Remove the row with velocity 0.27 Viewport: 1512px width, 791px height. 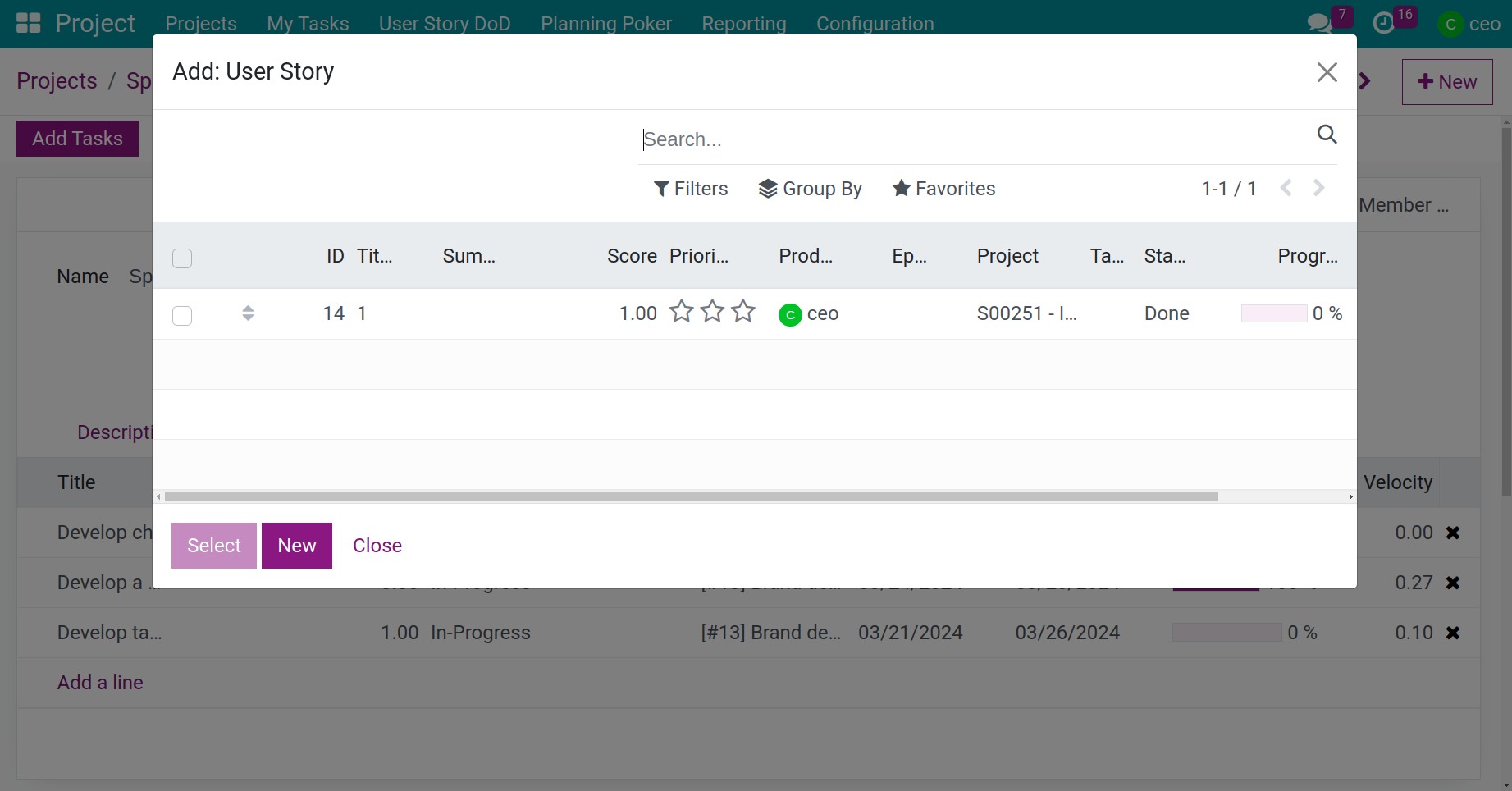pyautogui.click(x=1453, y=583)
